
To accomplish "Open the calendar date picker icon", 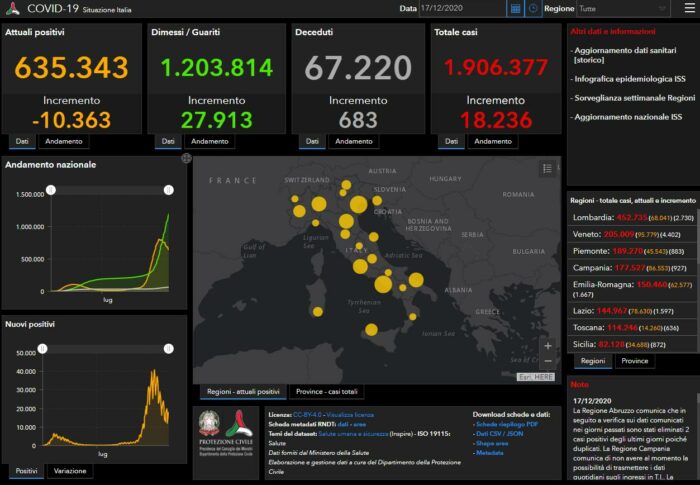I will point(515,8).
